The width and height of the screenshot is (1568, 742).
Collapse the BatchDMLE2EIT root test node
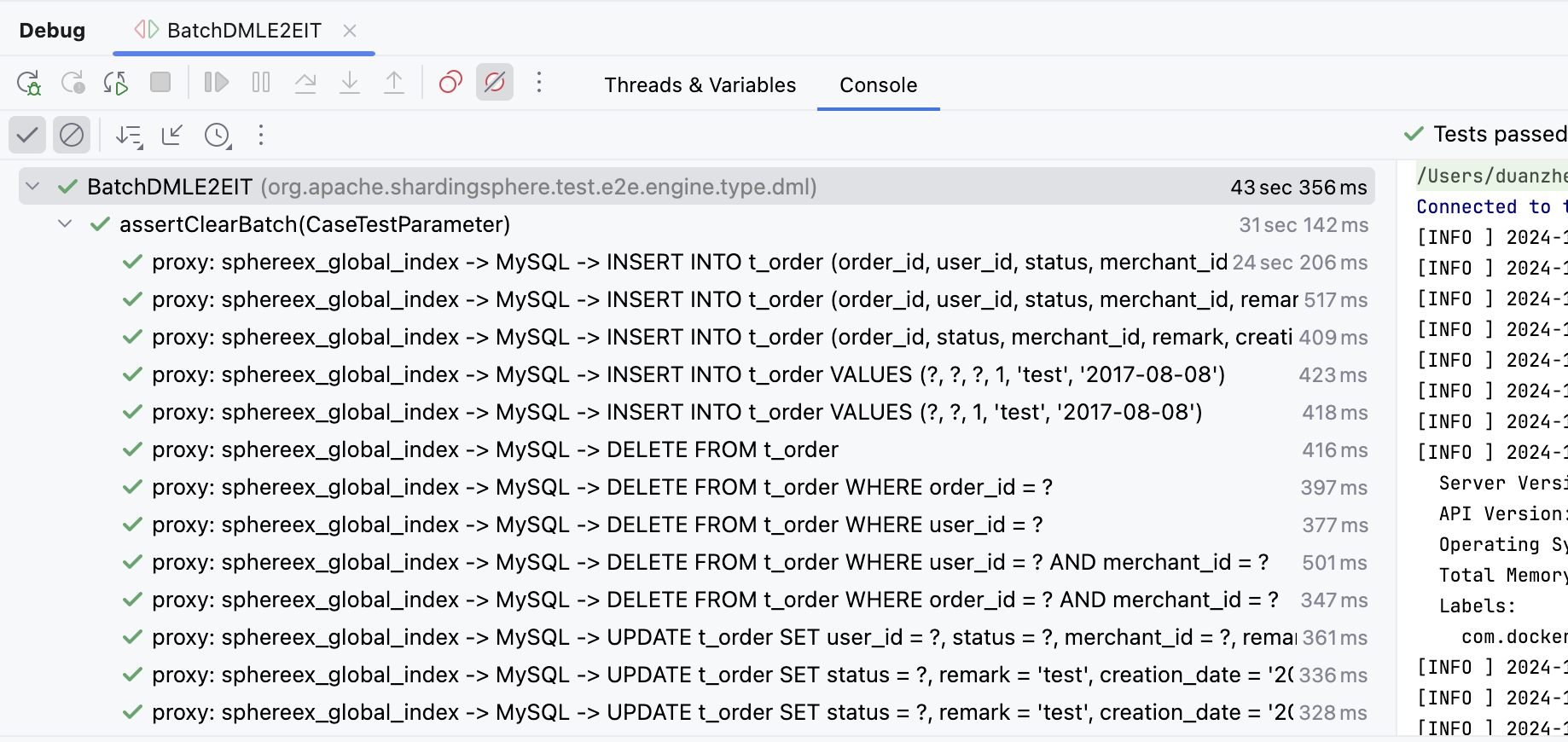[32, 187]
